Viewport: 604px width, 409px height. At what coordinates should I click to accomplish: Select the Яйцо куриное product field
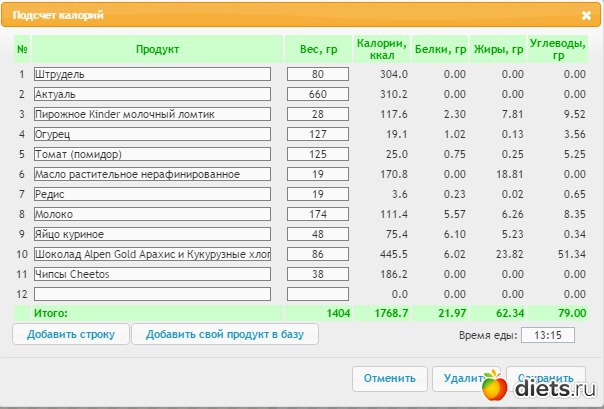(x=153, y=234)
